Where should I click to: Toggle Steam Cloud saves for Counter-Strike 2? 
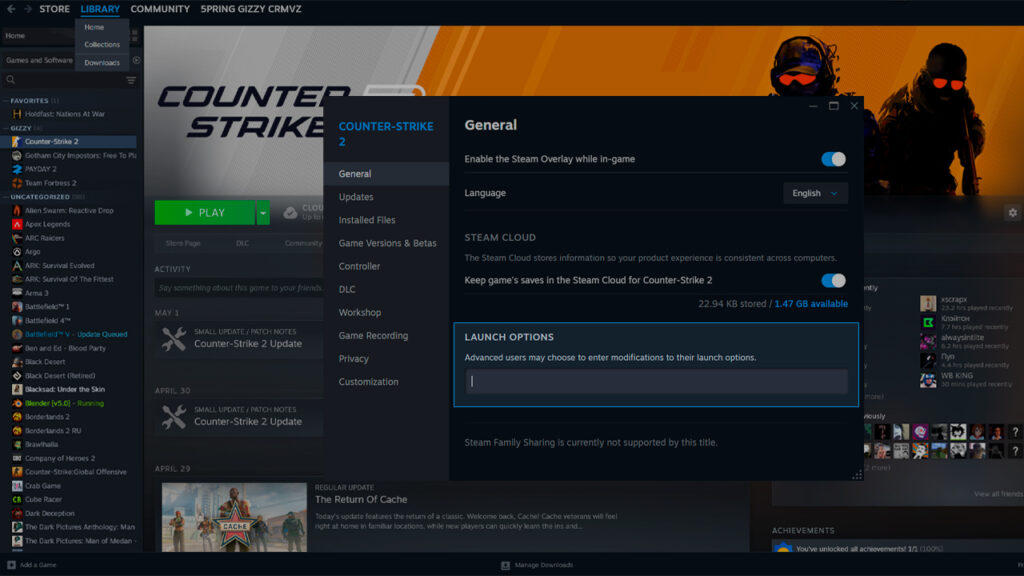pyautogui.click(x=833, y=280)
